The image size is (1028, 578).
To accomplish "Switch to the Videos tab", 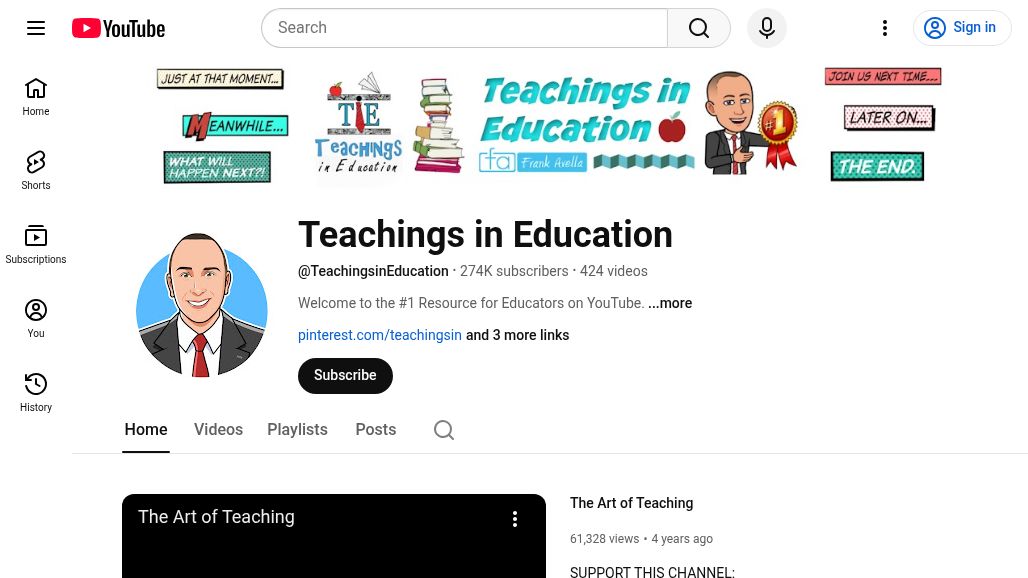I will 218,430.
